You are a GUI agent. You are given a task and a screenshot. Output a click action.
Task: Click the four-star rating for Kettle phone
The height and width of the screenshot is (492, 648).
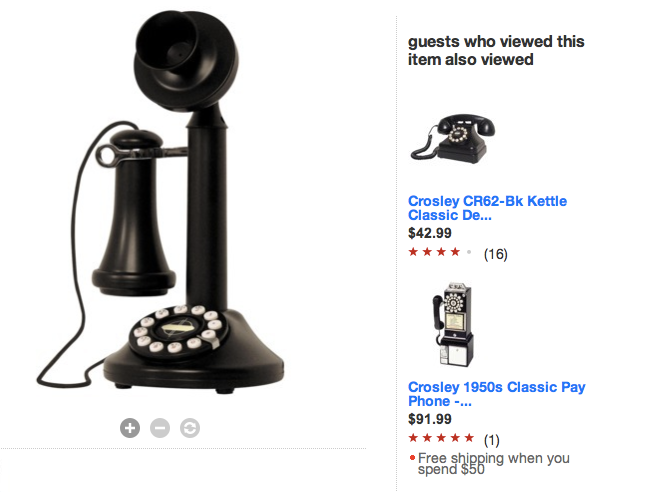[x=440, y=252]
